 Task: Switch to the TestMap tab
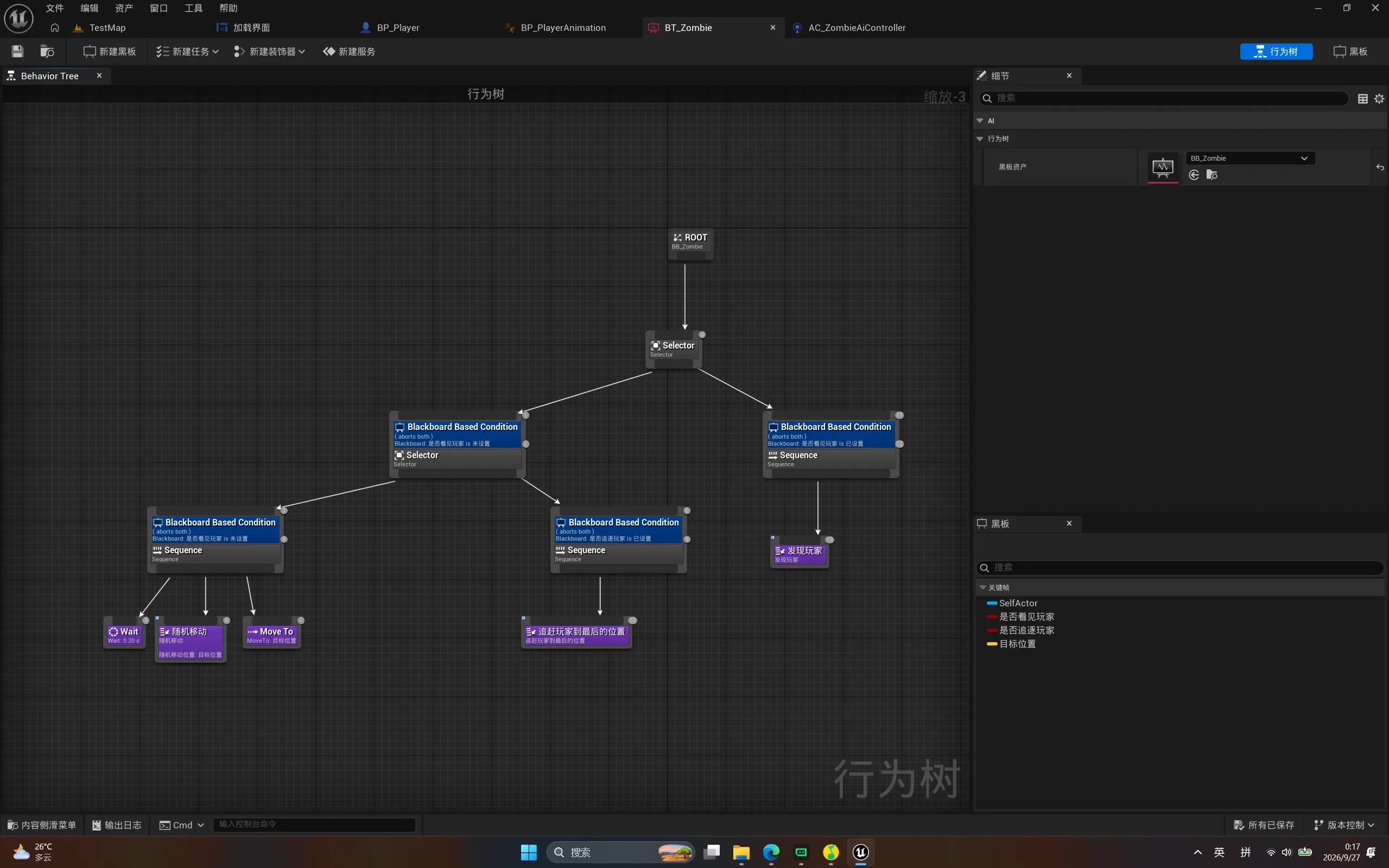(107, 28)
